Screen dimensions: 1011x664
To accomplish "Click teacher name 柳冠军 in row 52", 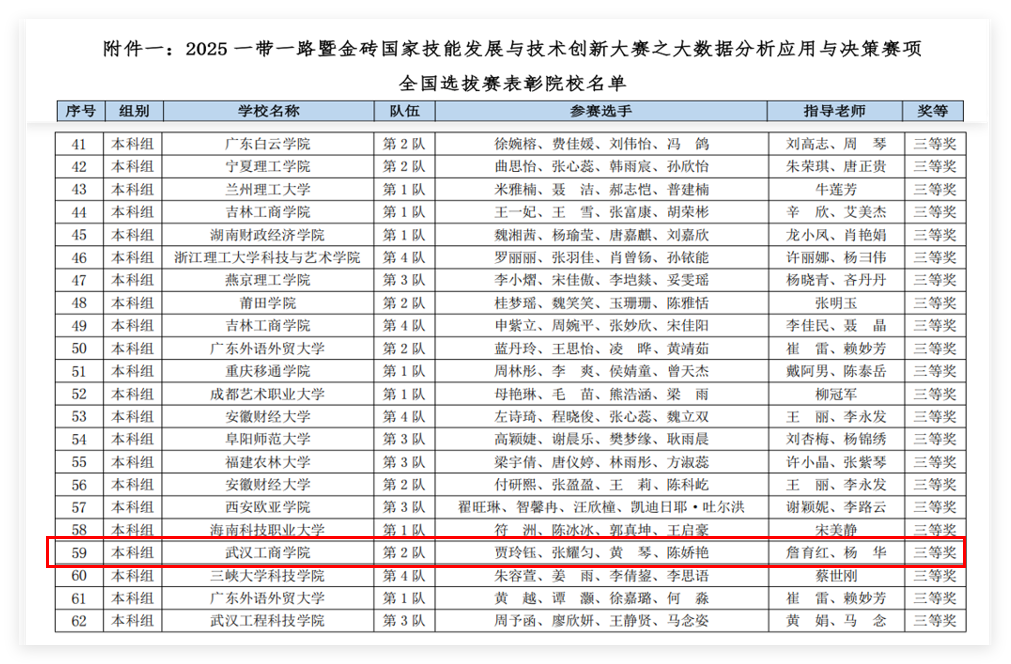I will coord(836,393).
